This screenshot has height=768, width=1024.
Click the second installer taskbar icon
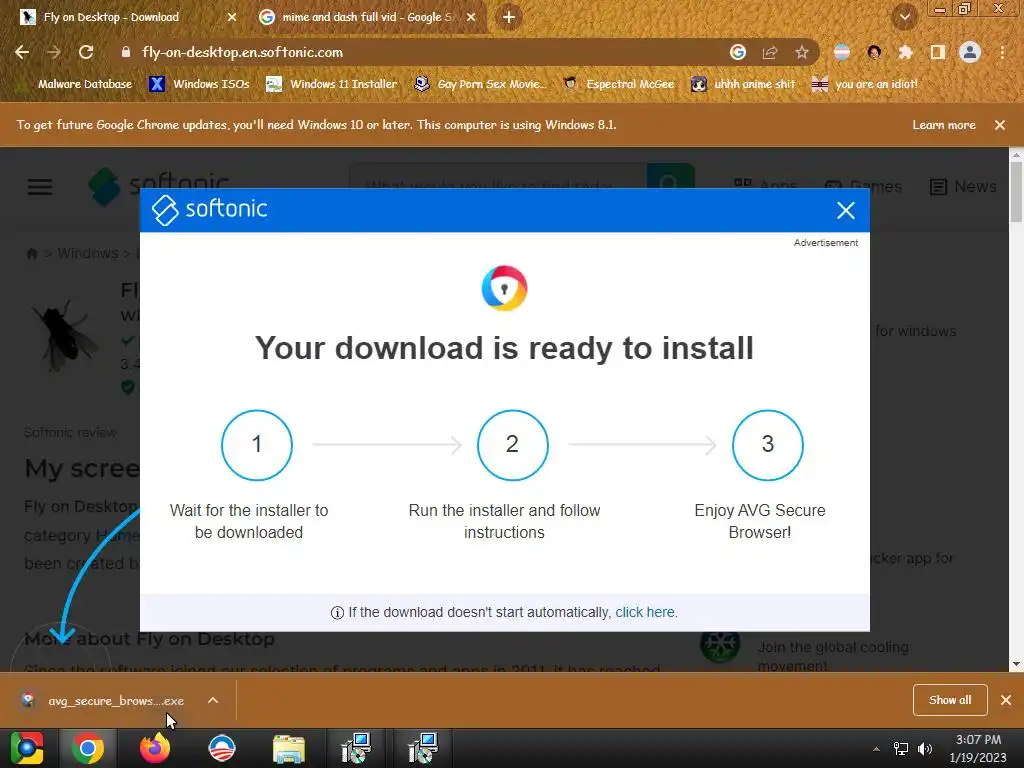click(x=423, y=748)
